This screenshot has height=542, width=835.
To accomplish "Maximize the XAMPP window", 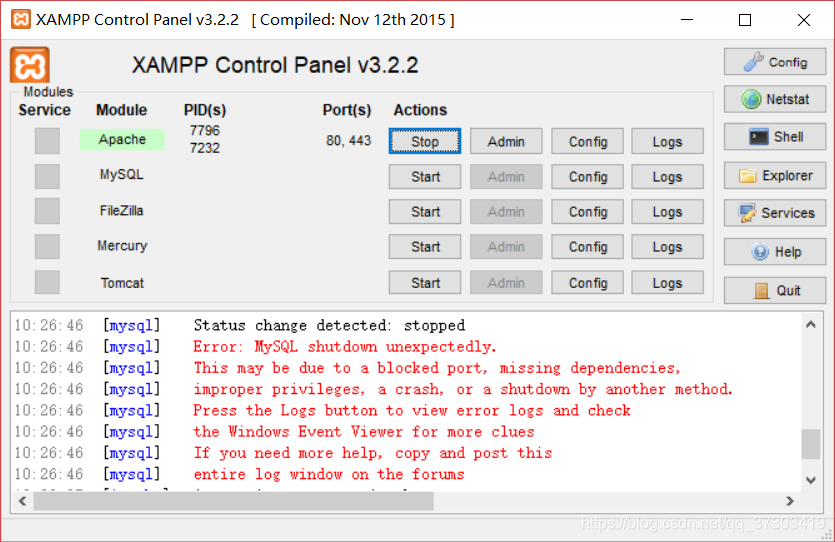I will pyautogui.click(x=745, y=20).
